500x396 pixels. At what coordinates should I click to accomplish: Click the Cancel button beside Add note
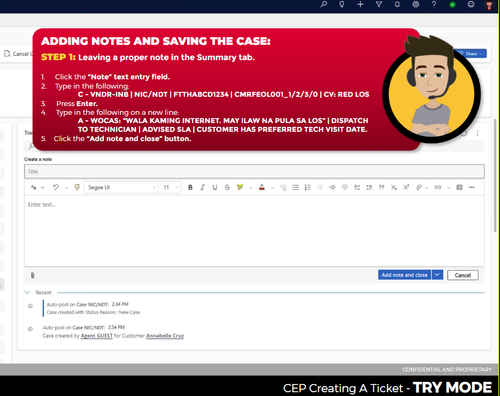coord(462,275)
